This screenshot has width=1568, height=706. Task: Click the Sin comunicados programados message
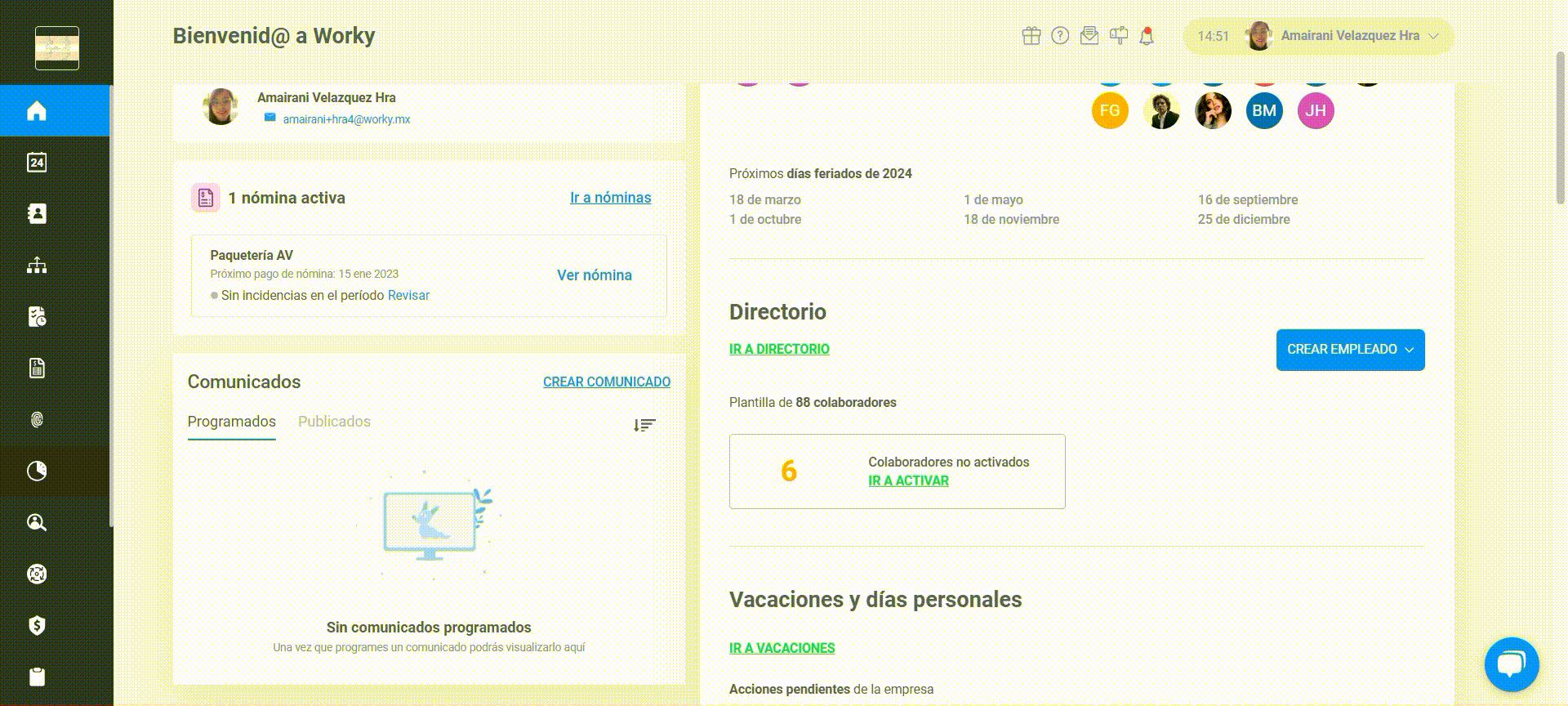[429, 628]
